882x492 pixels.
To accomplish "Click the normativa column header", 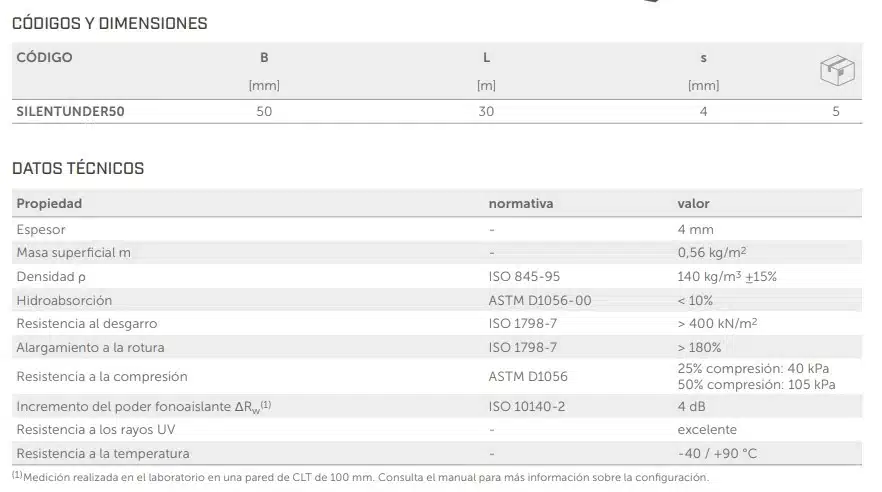I will [520, 203].
